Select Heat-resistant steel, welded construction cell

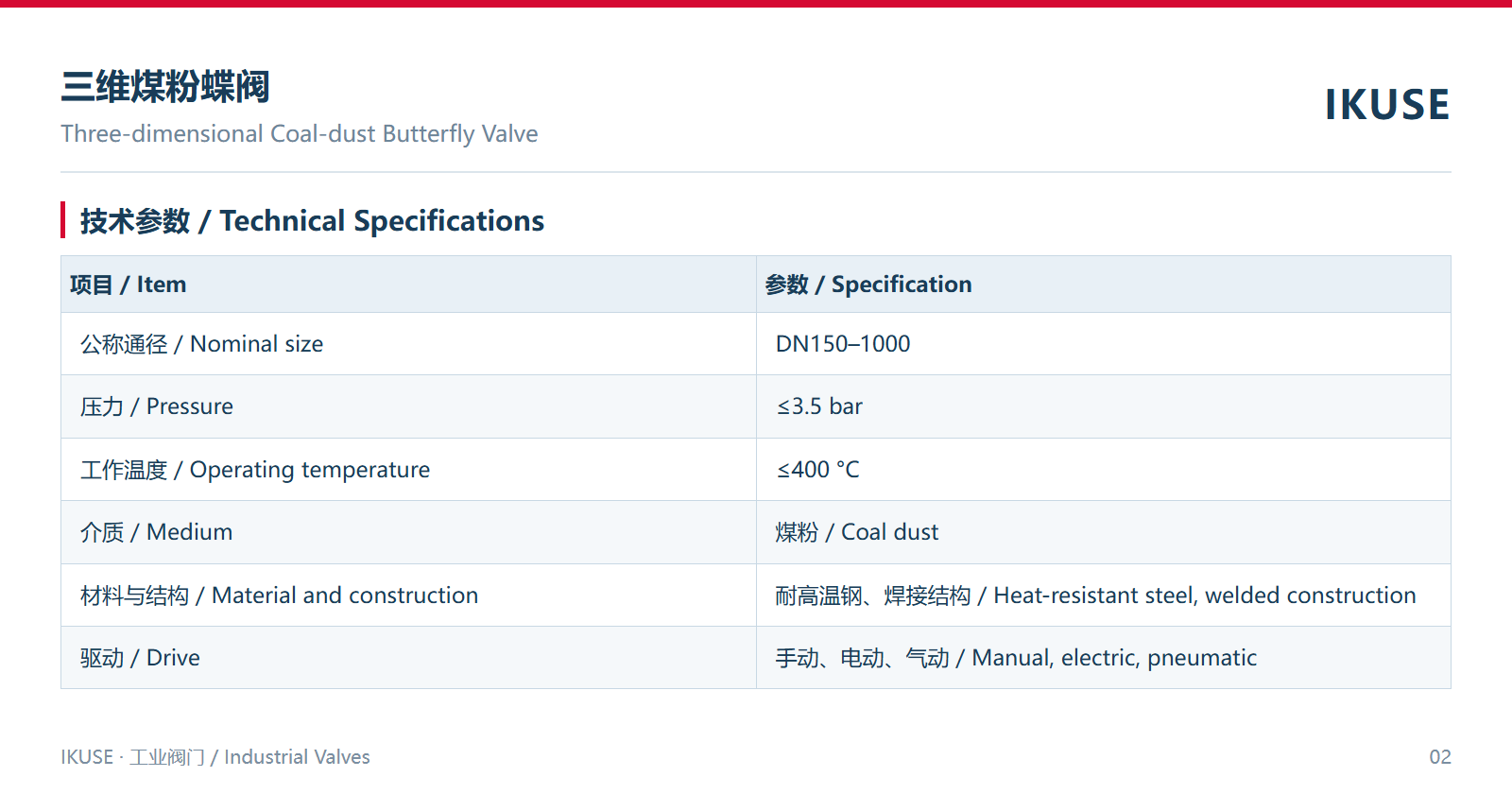tap(1104, 595)
